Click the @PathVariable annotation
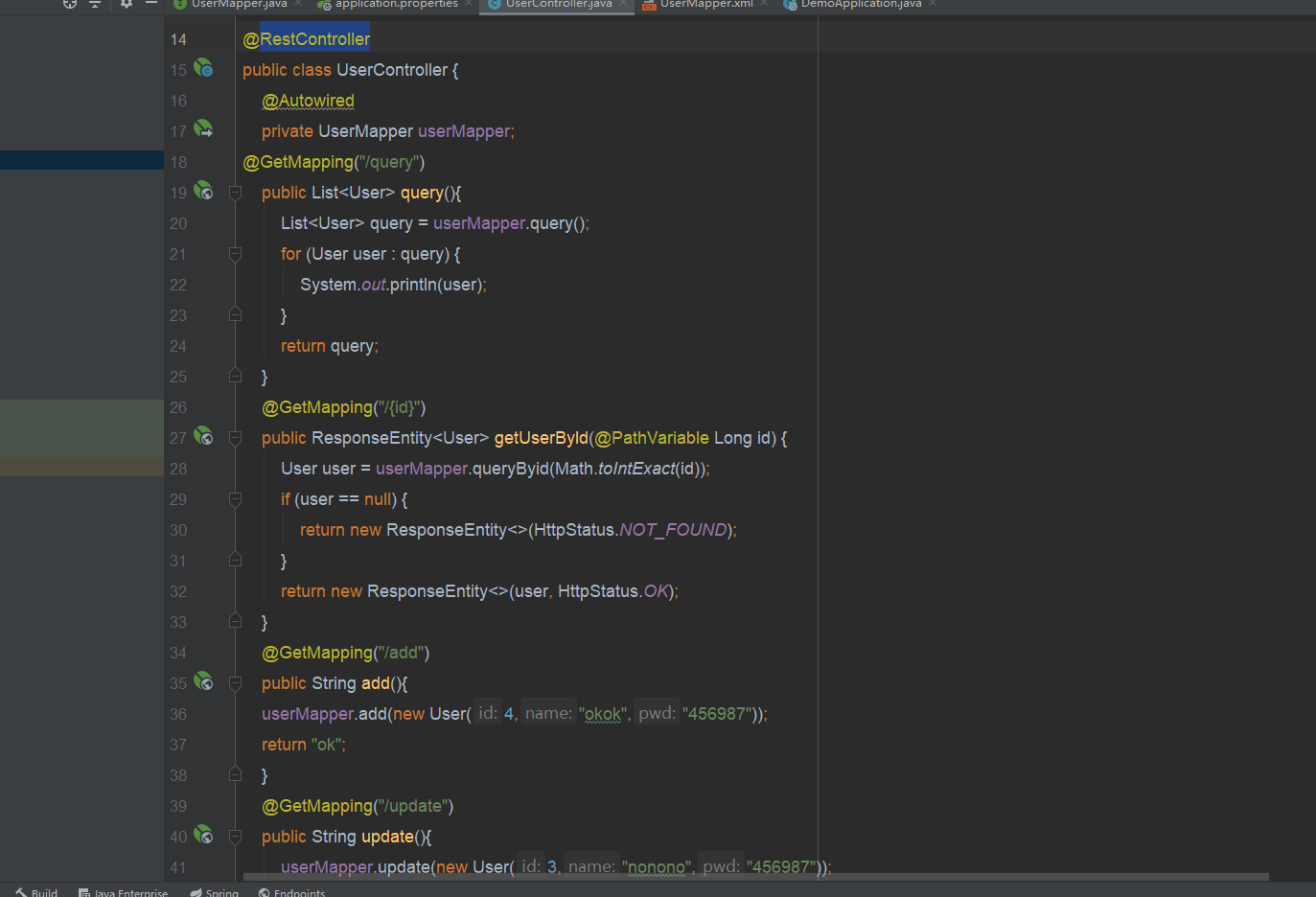Image resolution: width=1316 pixels, height=897 pixels. (x=652, y=438)
